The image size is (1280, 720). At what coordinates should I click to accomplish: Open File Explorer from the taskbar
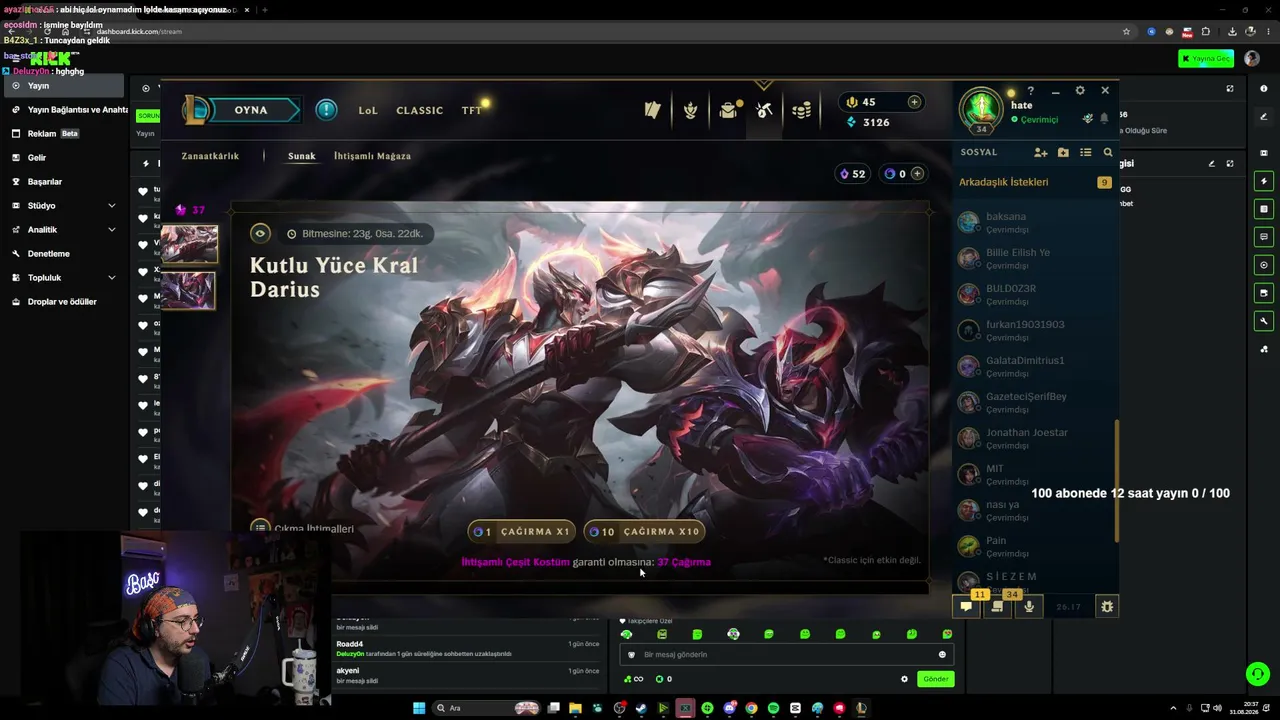tap(575, 708)
